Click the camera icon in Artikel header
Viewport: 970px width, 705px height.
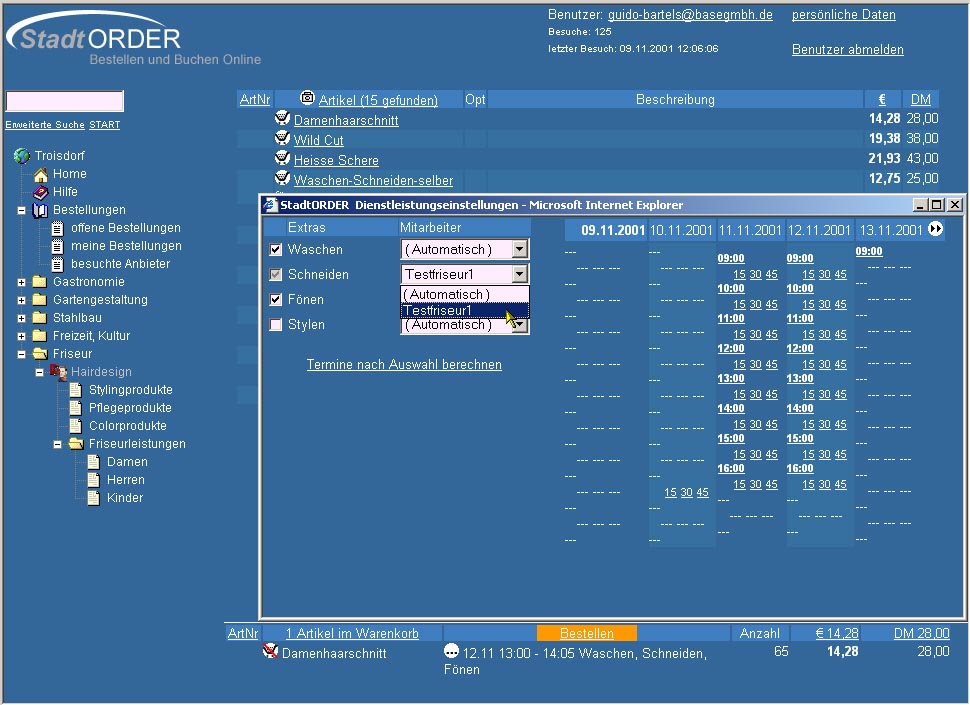point(307,98)
